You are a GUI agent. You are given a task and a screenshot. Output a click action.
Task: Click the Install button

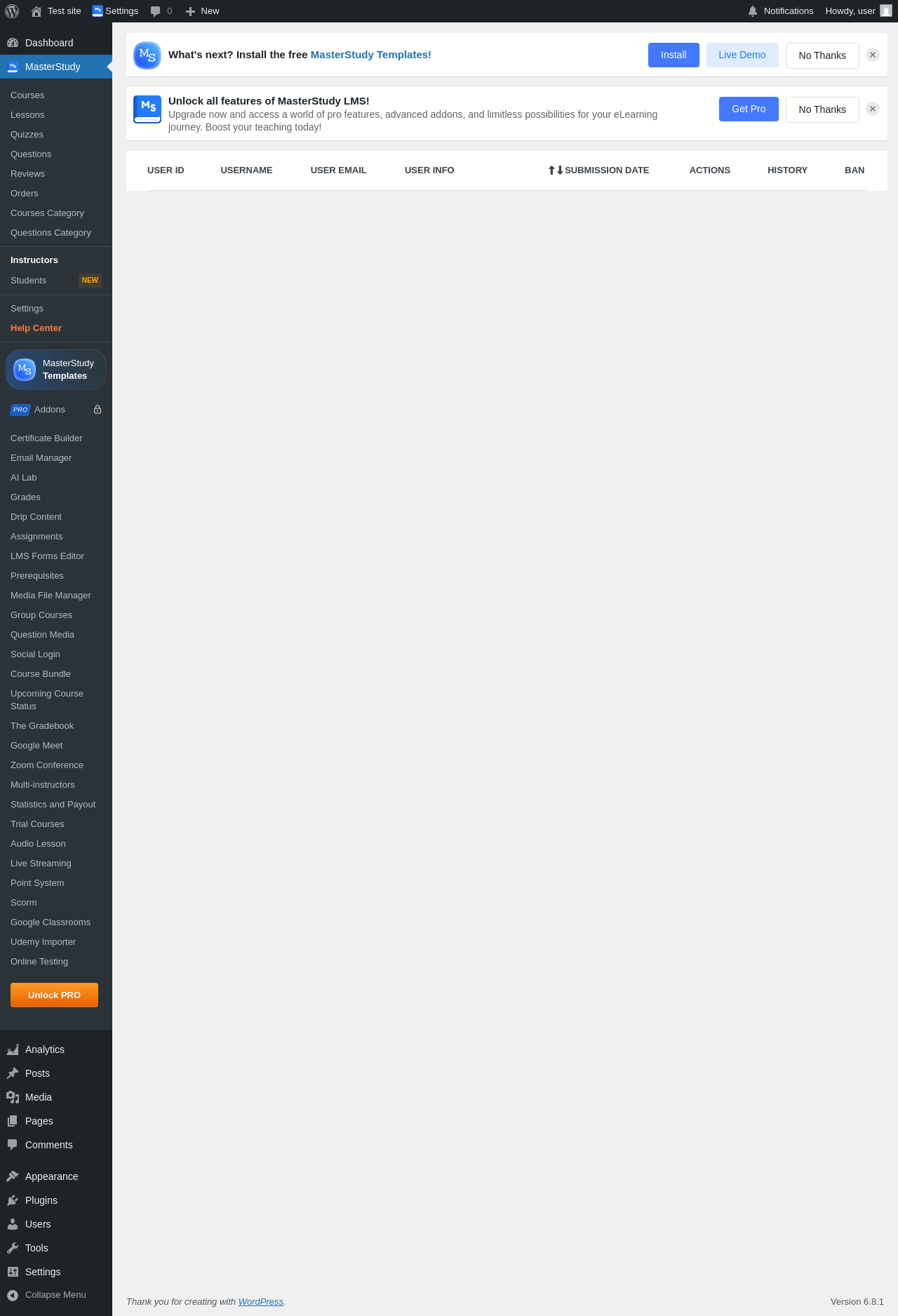(x=673, y=55)
